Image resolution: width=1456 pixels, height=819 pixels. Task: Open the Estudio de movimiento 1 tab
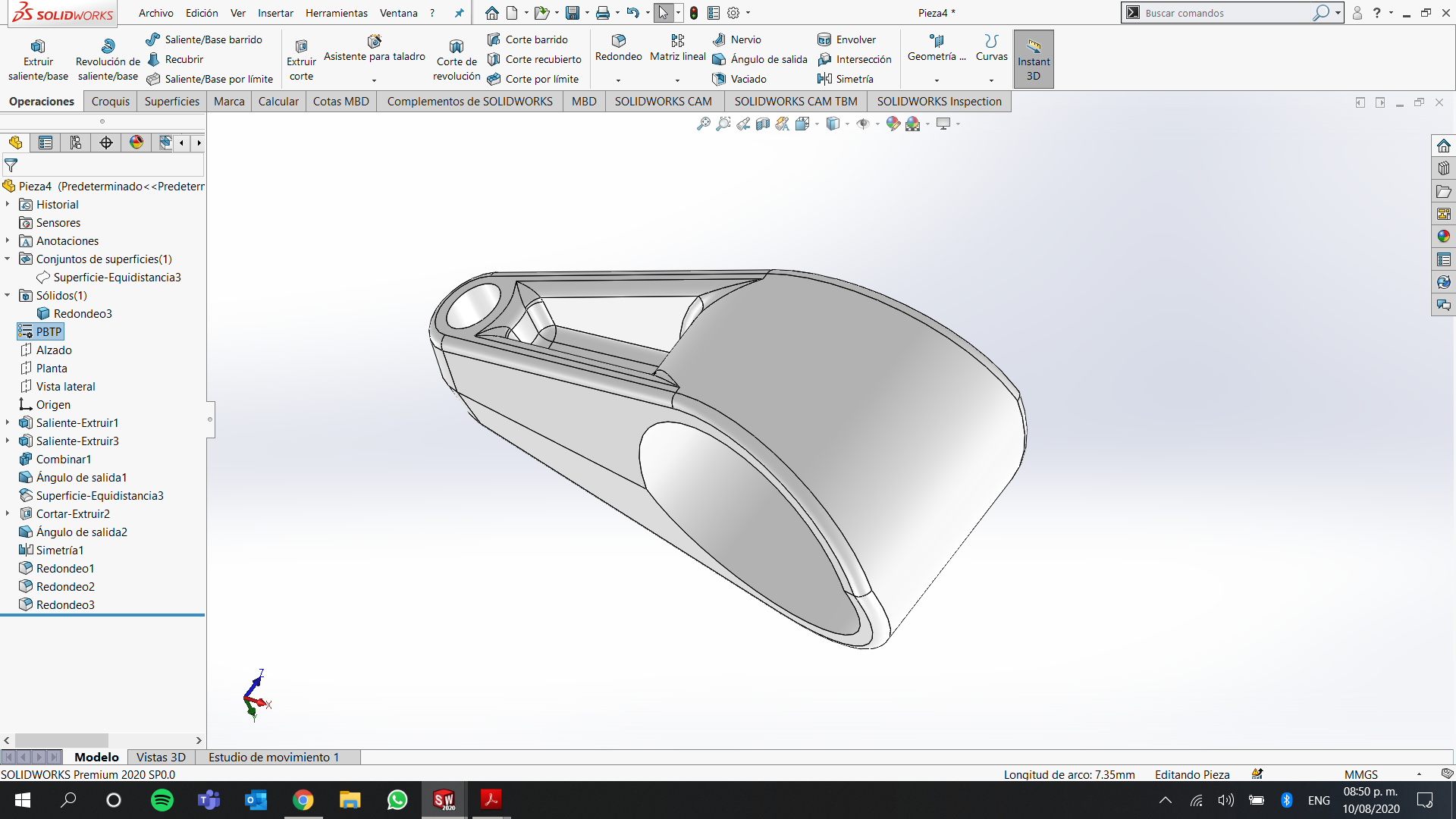274,757
